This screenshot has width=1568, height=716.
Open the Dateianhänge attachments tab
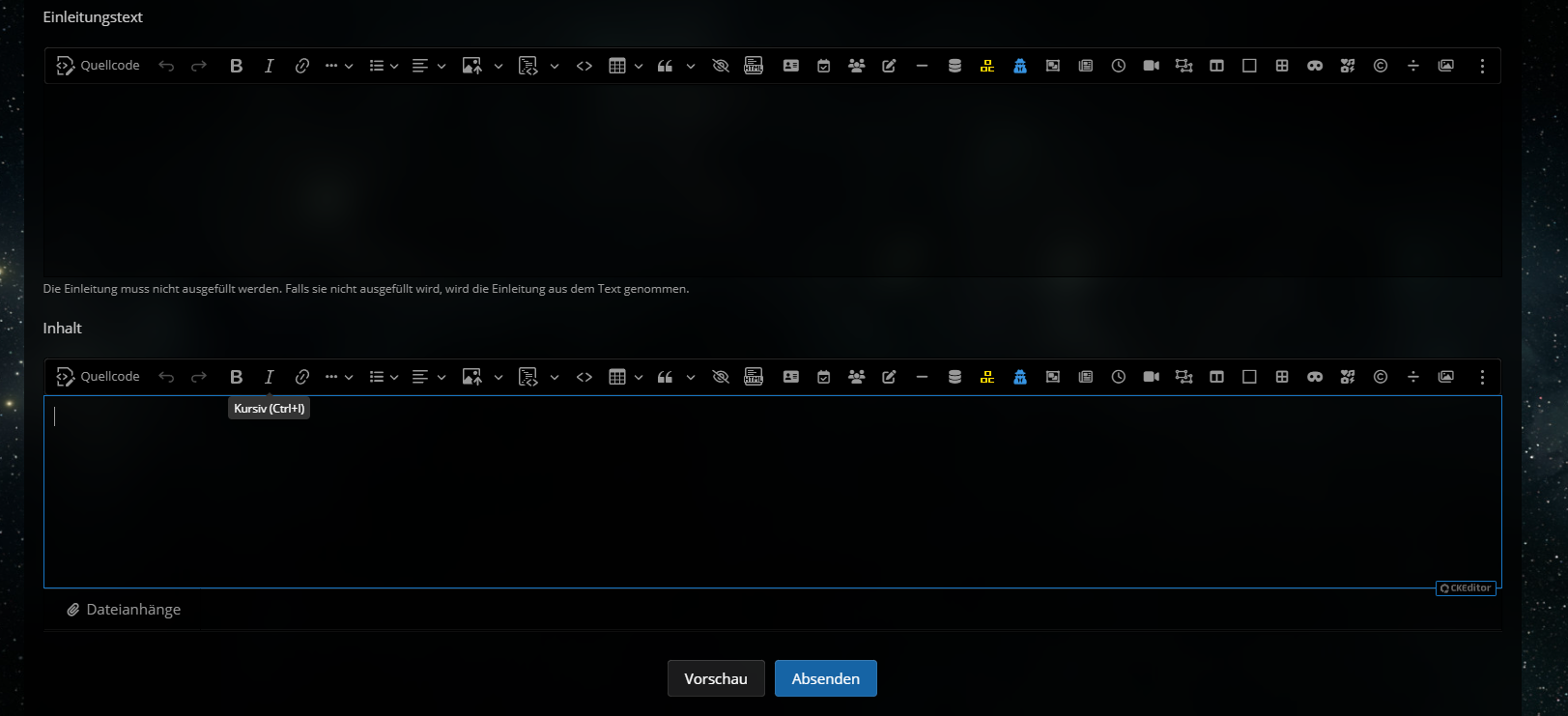(x=124, y=610)
